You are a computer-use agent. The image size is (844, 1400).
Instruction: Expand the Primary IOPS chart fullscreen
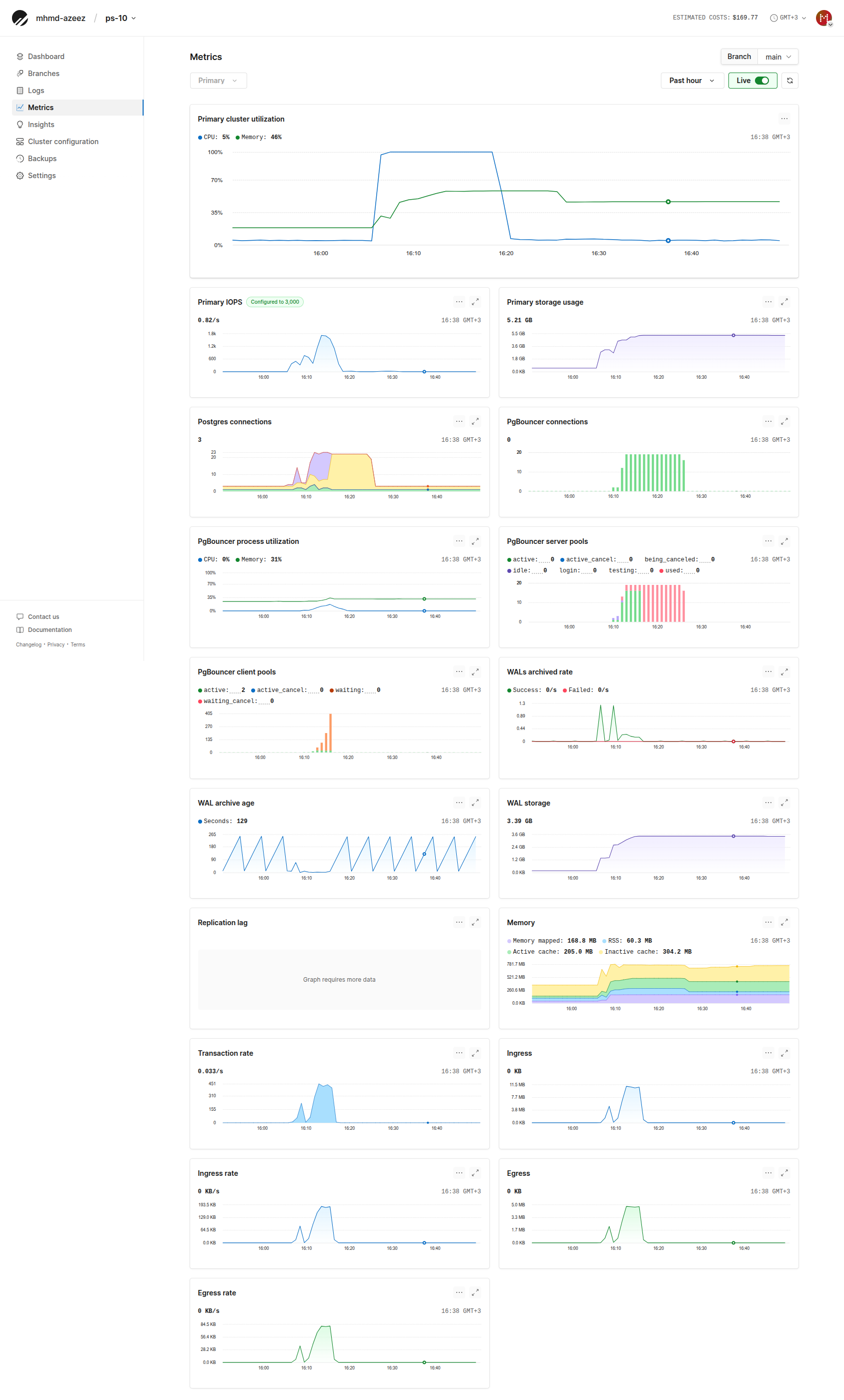(475, 302)
